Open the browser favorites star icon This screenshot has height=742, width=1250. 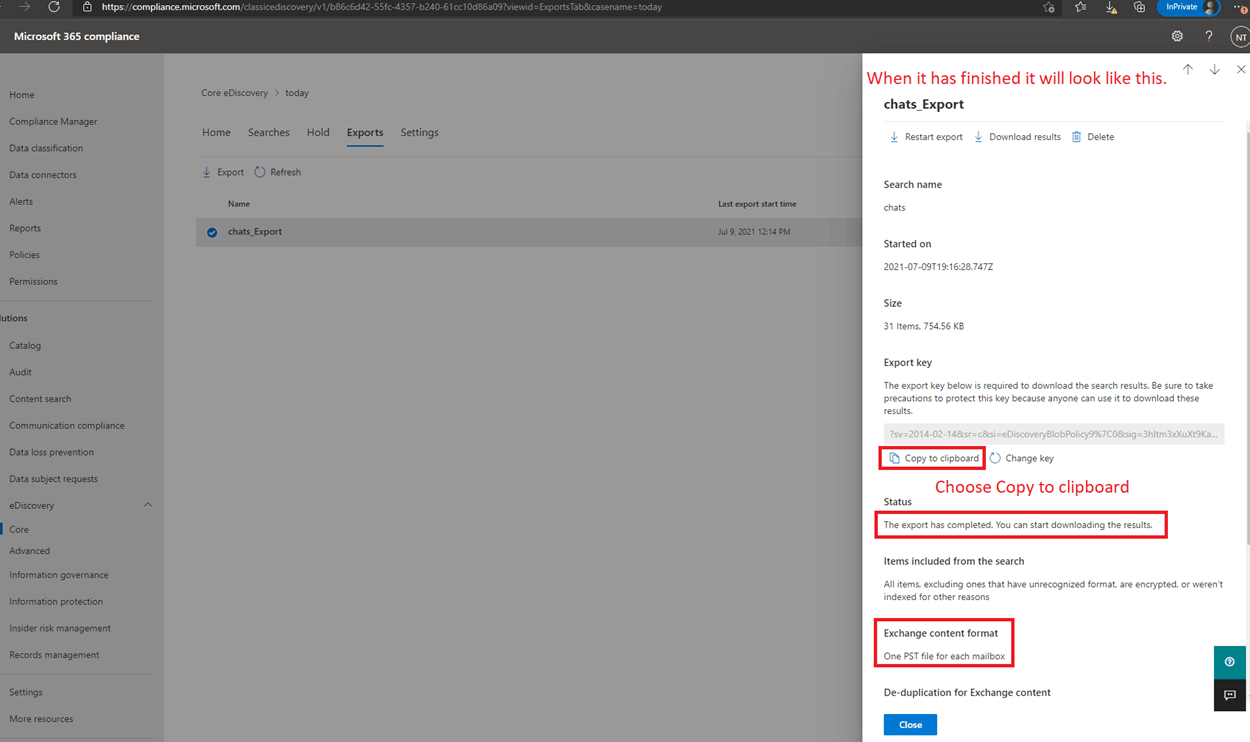tap(1080, 7)
